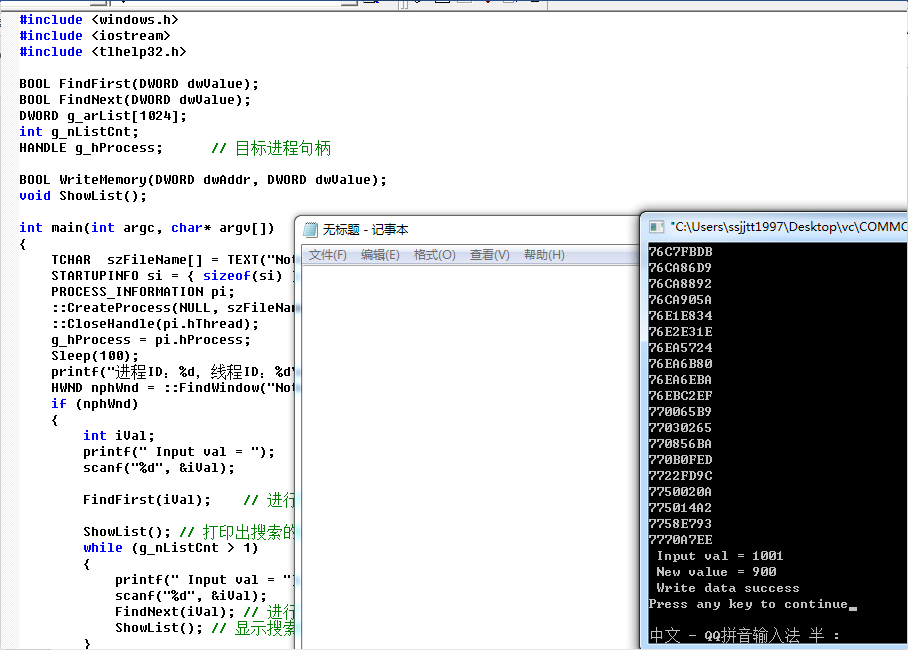This screenshot has height=650, width=908.
Task: Click the HWND nphWnd = ::FindWindow line
Action: point(173,388)
